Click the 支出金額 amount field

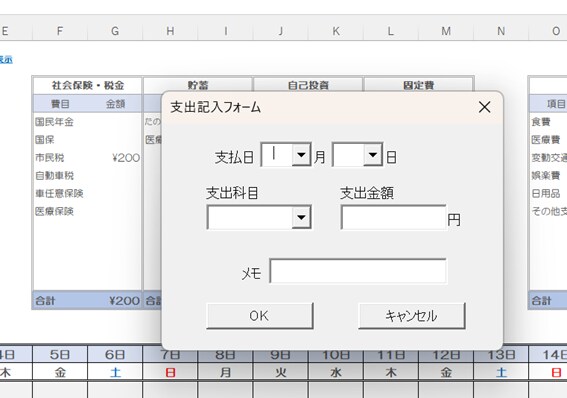click(393, 217)
